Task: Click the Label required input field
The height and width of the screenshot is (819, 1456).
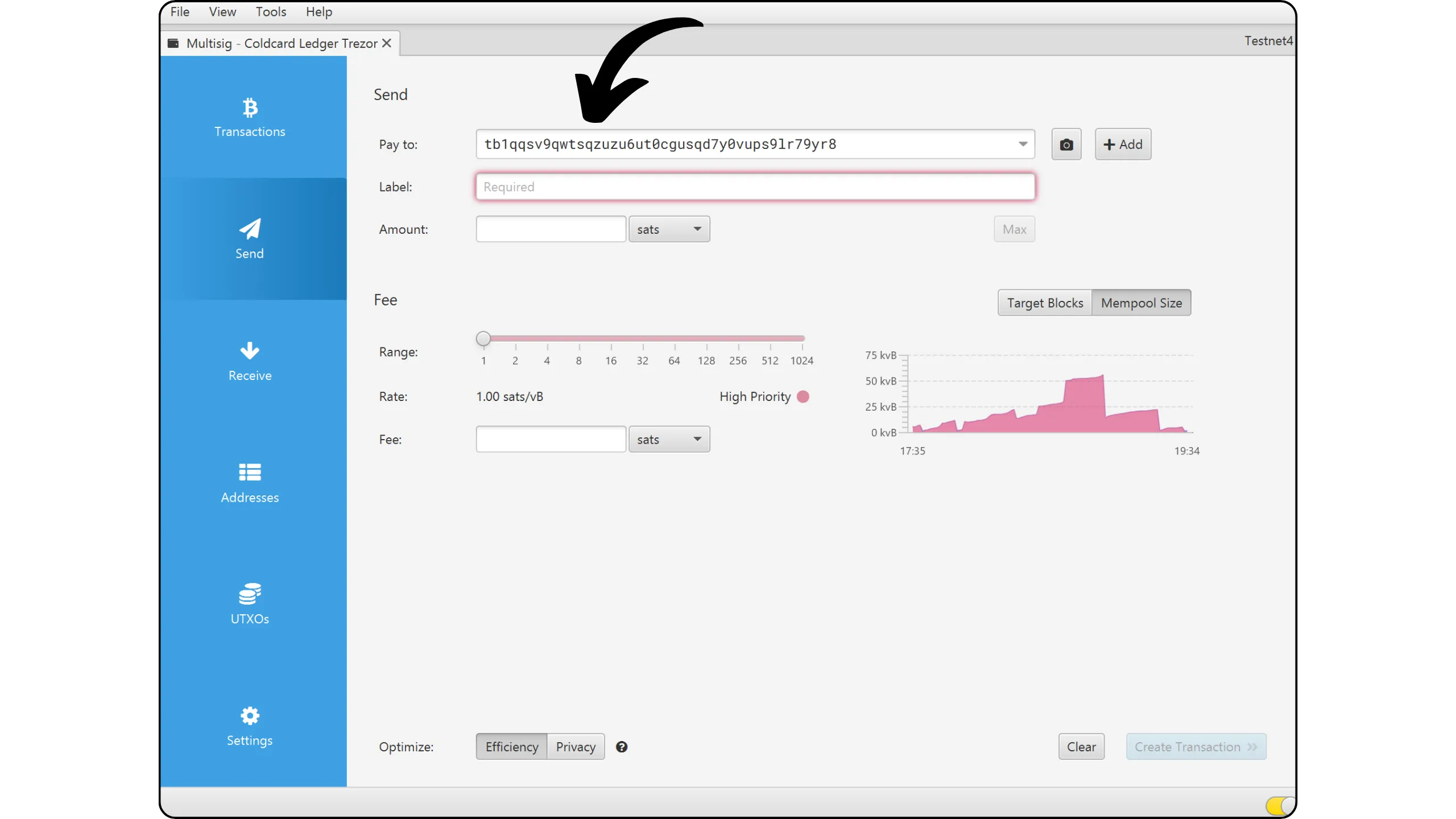Action: pyautogui.click(x=755, y=187)
